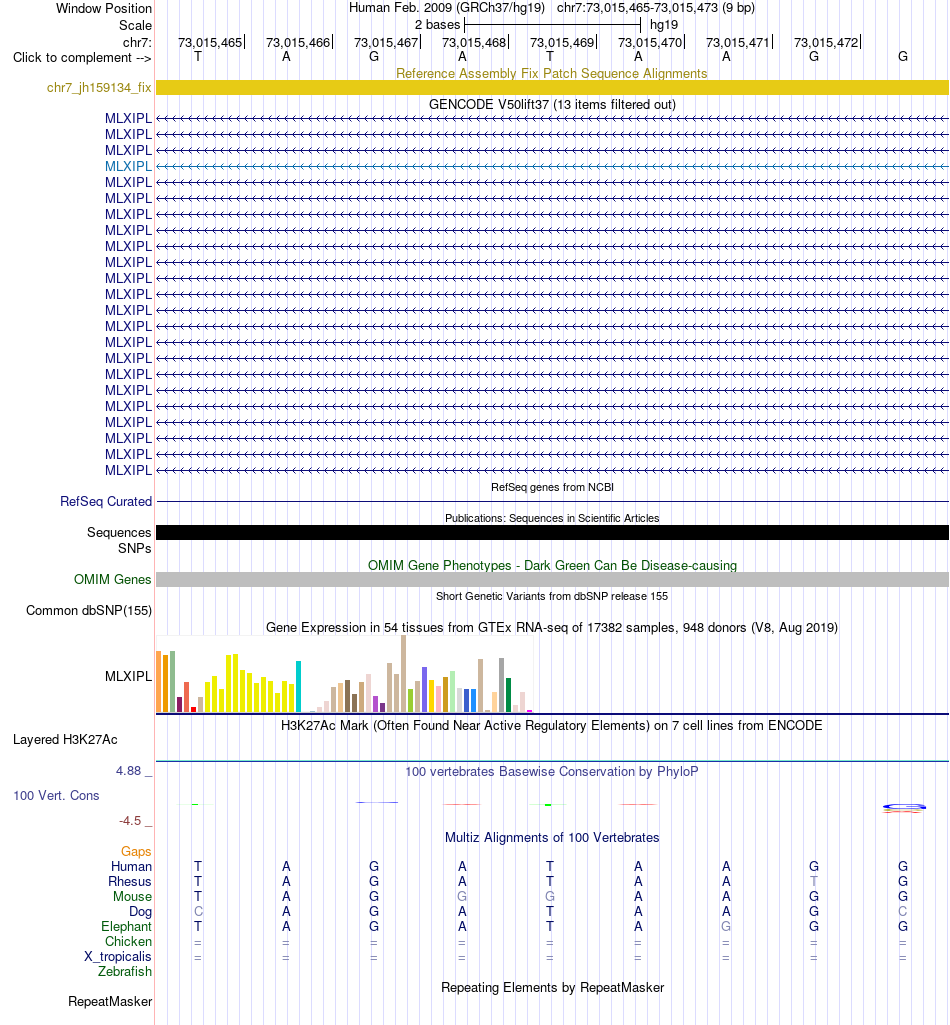Image resolution: width=950 pixels, height=1025 pixels.
Task: Click the Gaps row label
Action: 136,852
